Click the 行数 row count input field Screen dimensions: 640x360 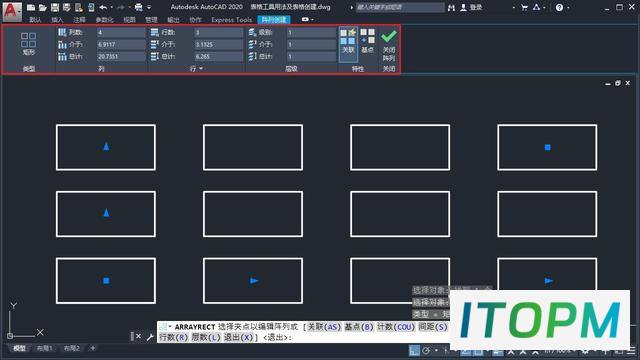pos(219,32)
